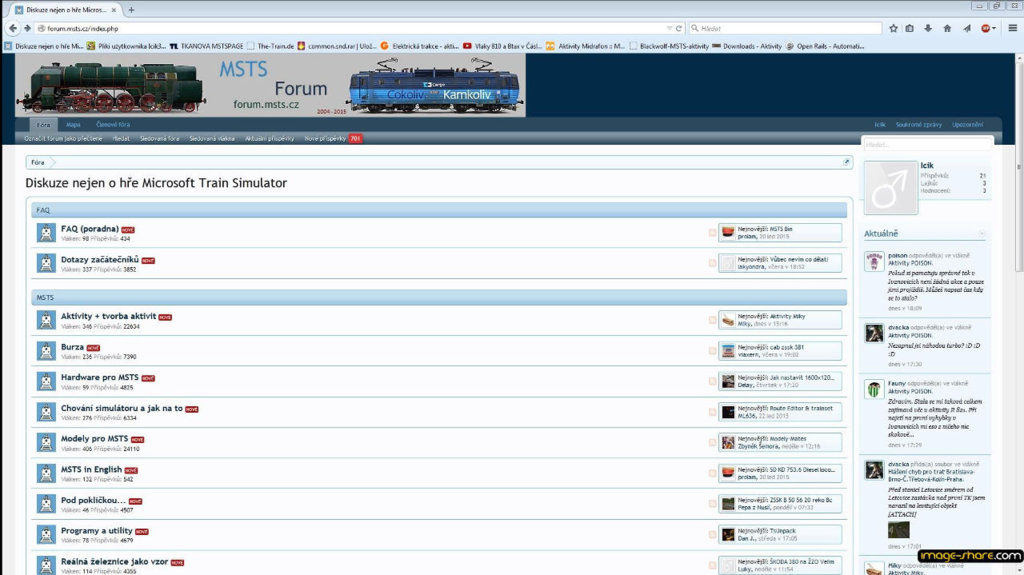Open the TKANOVA MSTSPAGE bookmark
This screenshot has height=575, width=1024.
(x=206, y=46)
